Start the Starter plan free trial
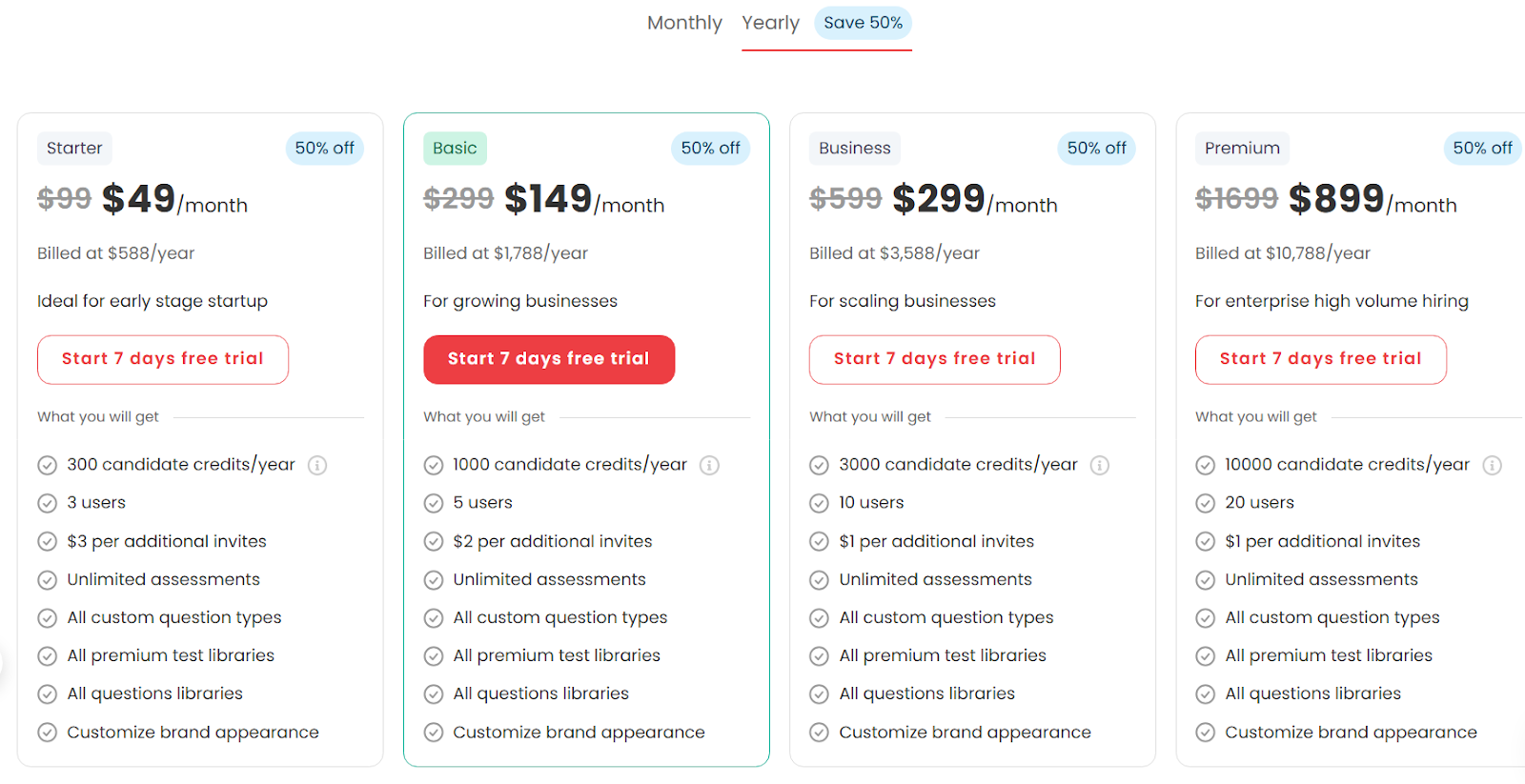 [163, 359]
